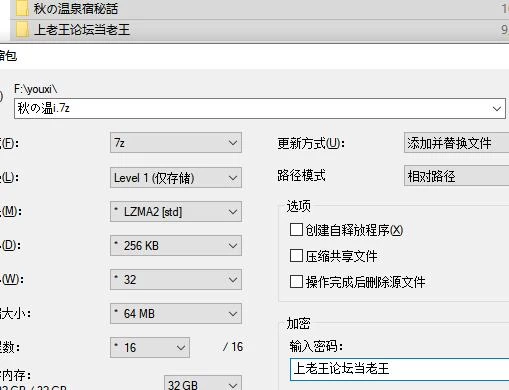The image size is (509, 390).
Task: Click the 秋の温泉宿秘話 folder name
Action: (76, 9)
